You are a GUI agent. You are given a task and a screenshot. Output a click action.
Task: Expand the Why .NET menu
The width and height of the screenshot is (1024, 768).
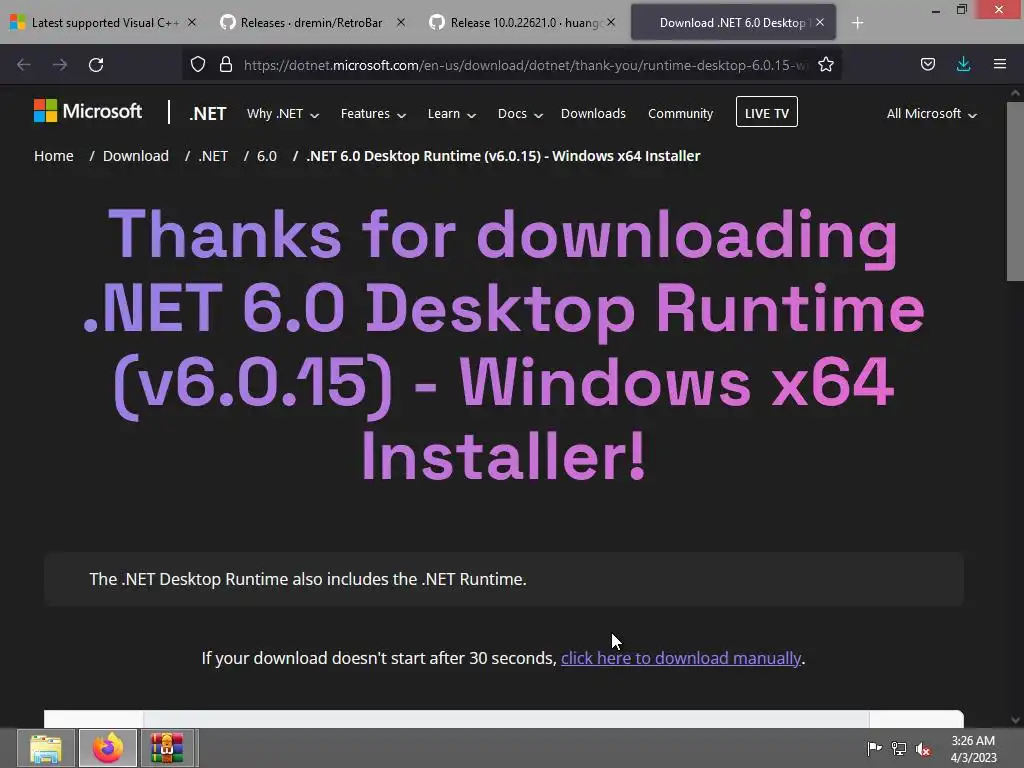tap(283, 114)
